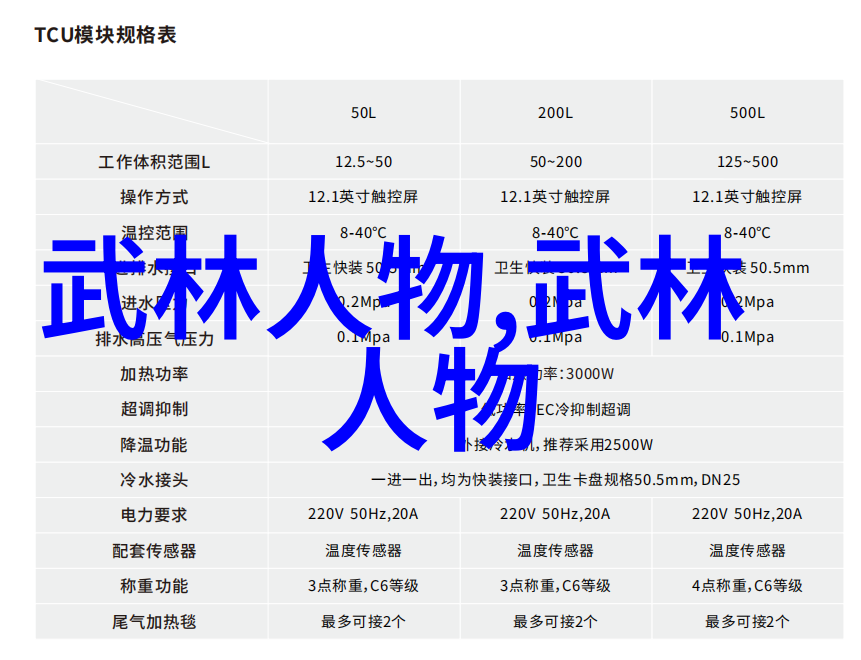Select "3点称重,C6等级" in the 50L column
The width and height of the screenshot is (861, 660).
coord(364,586)
